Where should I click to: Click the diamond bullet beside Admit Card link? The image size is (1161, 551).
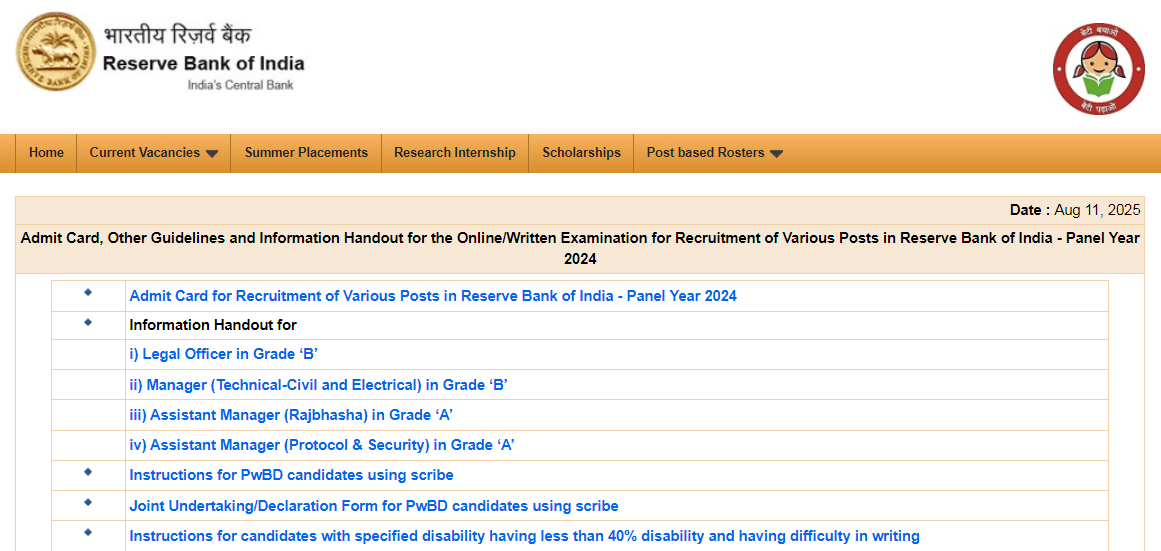(x=88, y=292)
